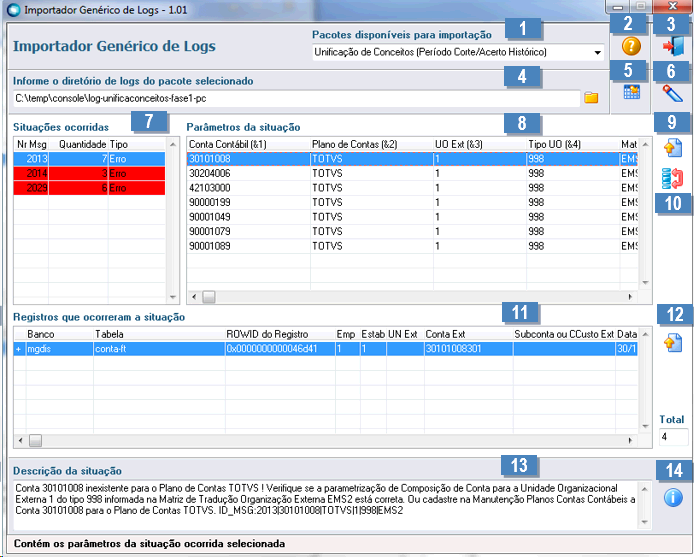Screen dimensions: 694x557
Task: Click the blue grid import icon
Action: [x=632, y=92]
